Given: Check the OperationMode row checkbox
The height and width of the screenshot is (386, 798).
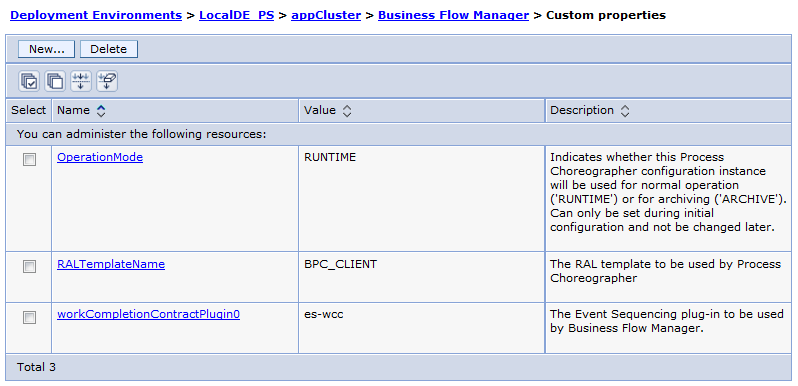Looking at the screenshot, I should (30, 160).
